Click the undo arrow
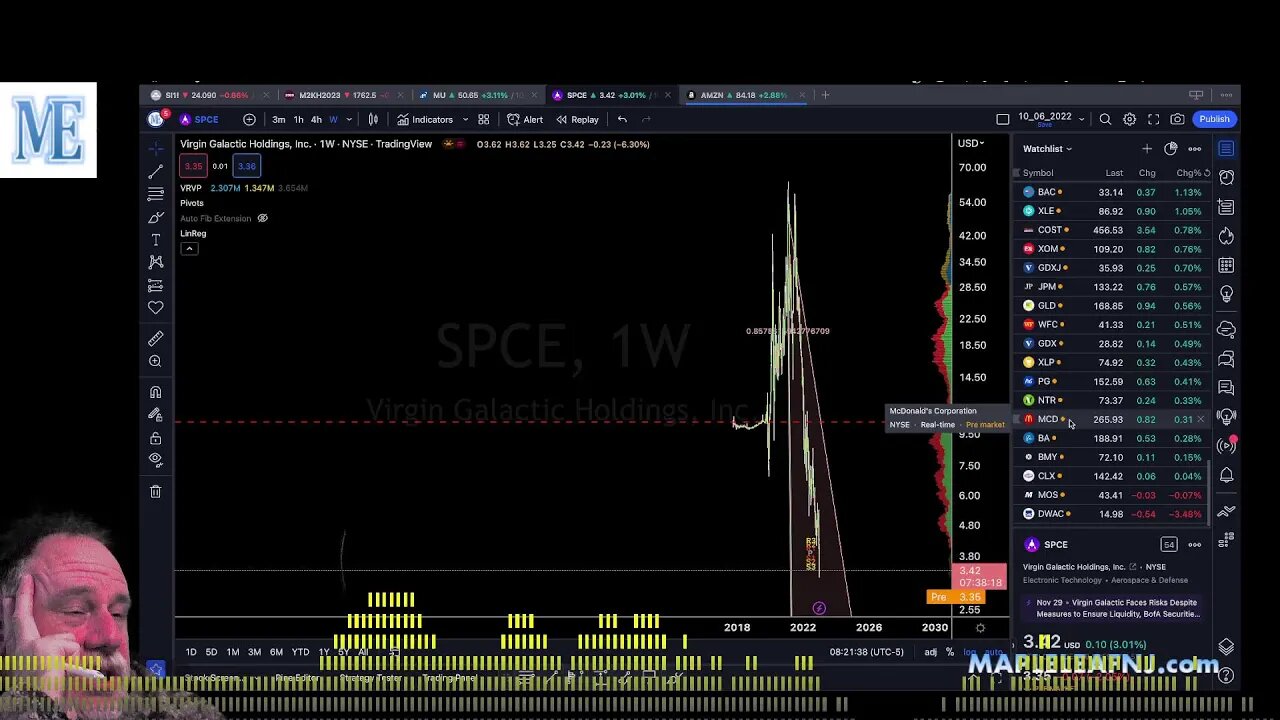 click(x=622, y=119)
